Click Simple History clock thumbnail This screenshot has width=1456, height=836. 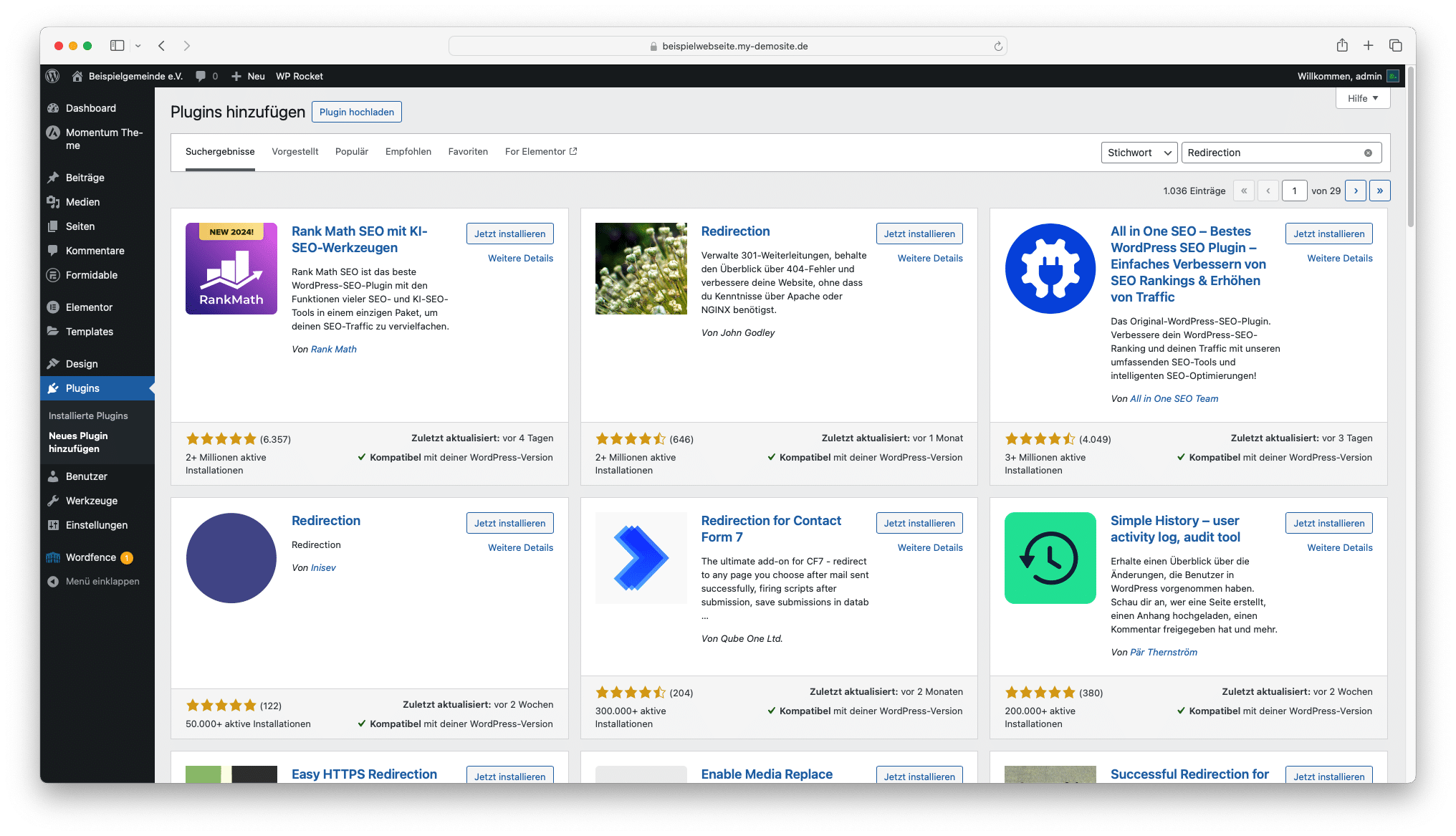(1050, 558)
